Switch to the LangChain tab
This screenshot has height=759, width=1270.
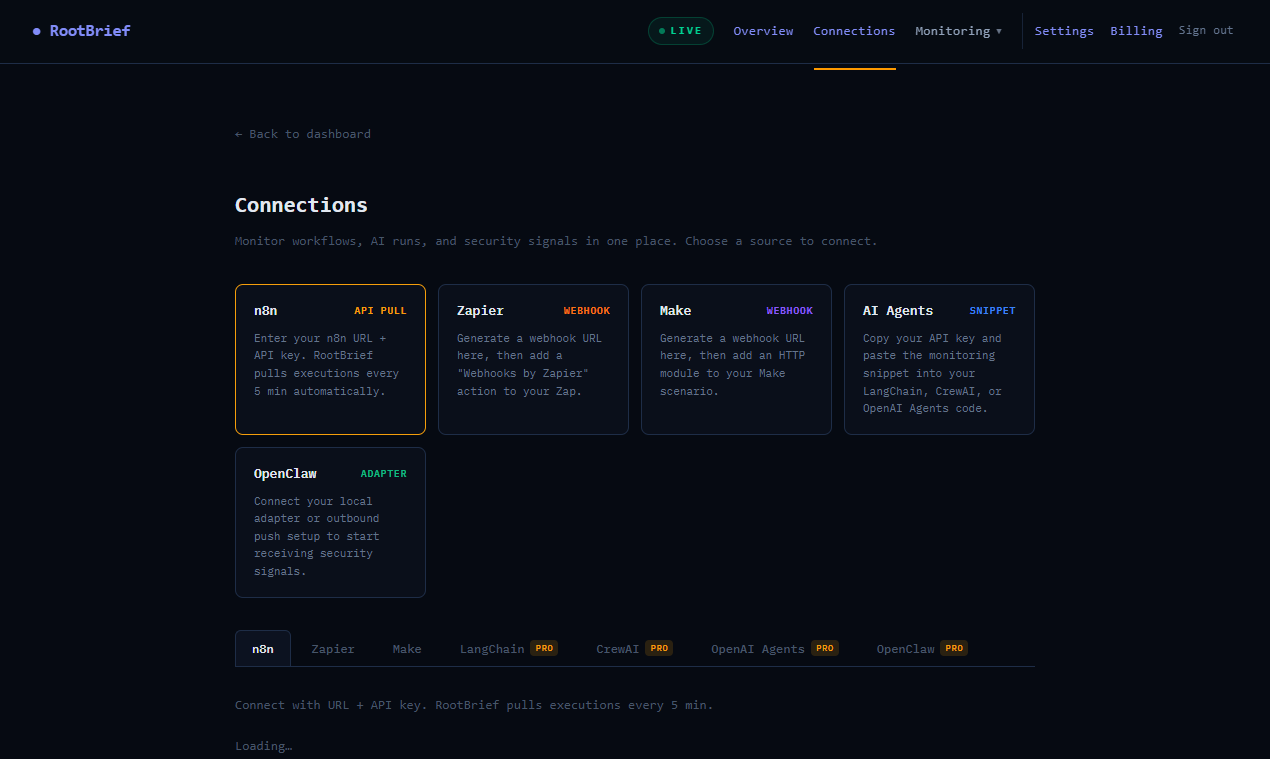(508, 649)
